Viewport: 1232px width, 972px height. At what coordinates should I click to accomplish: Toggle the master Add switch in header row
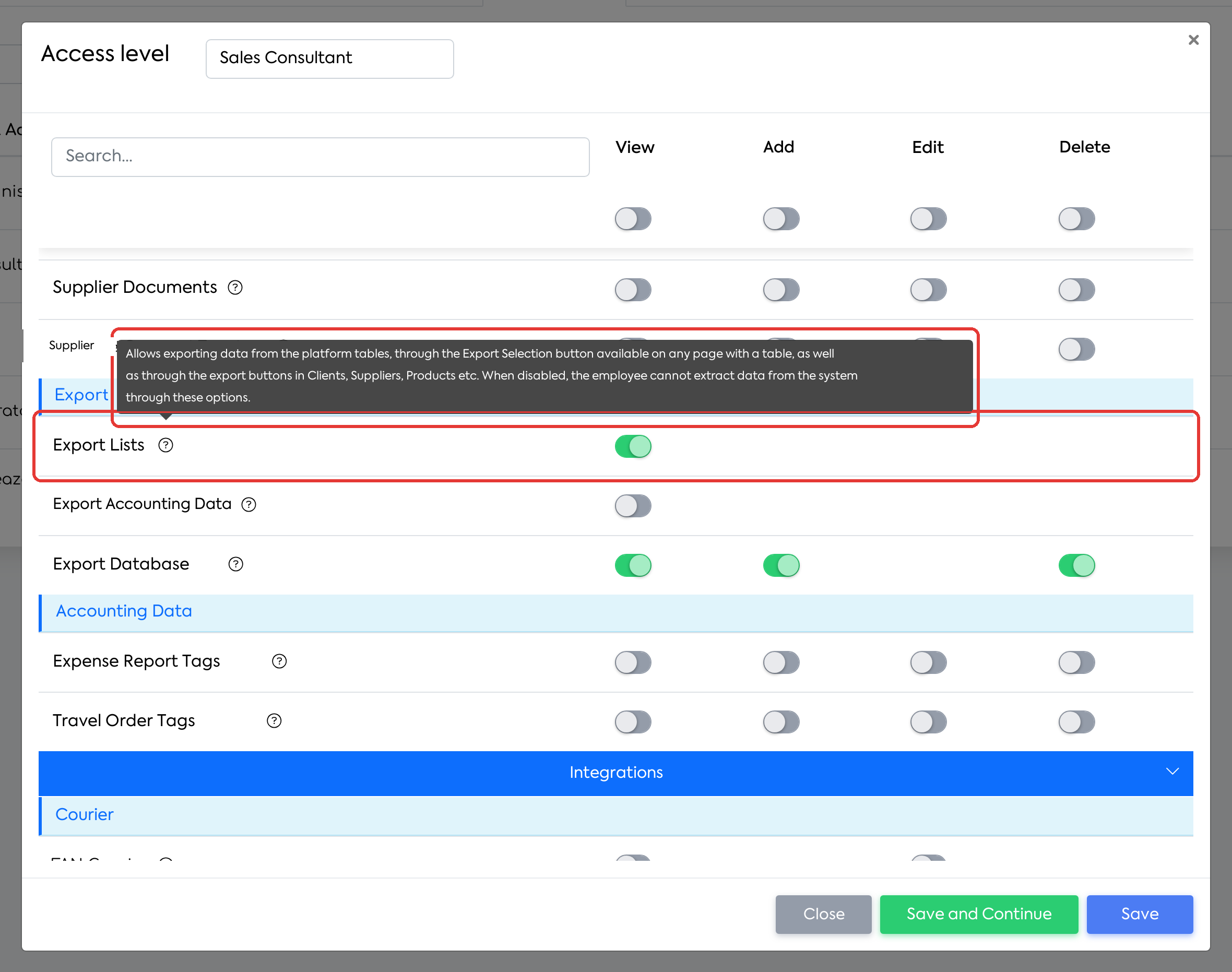pos(781,219)
